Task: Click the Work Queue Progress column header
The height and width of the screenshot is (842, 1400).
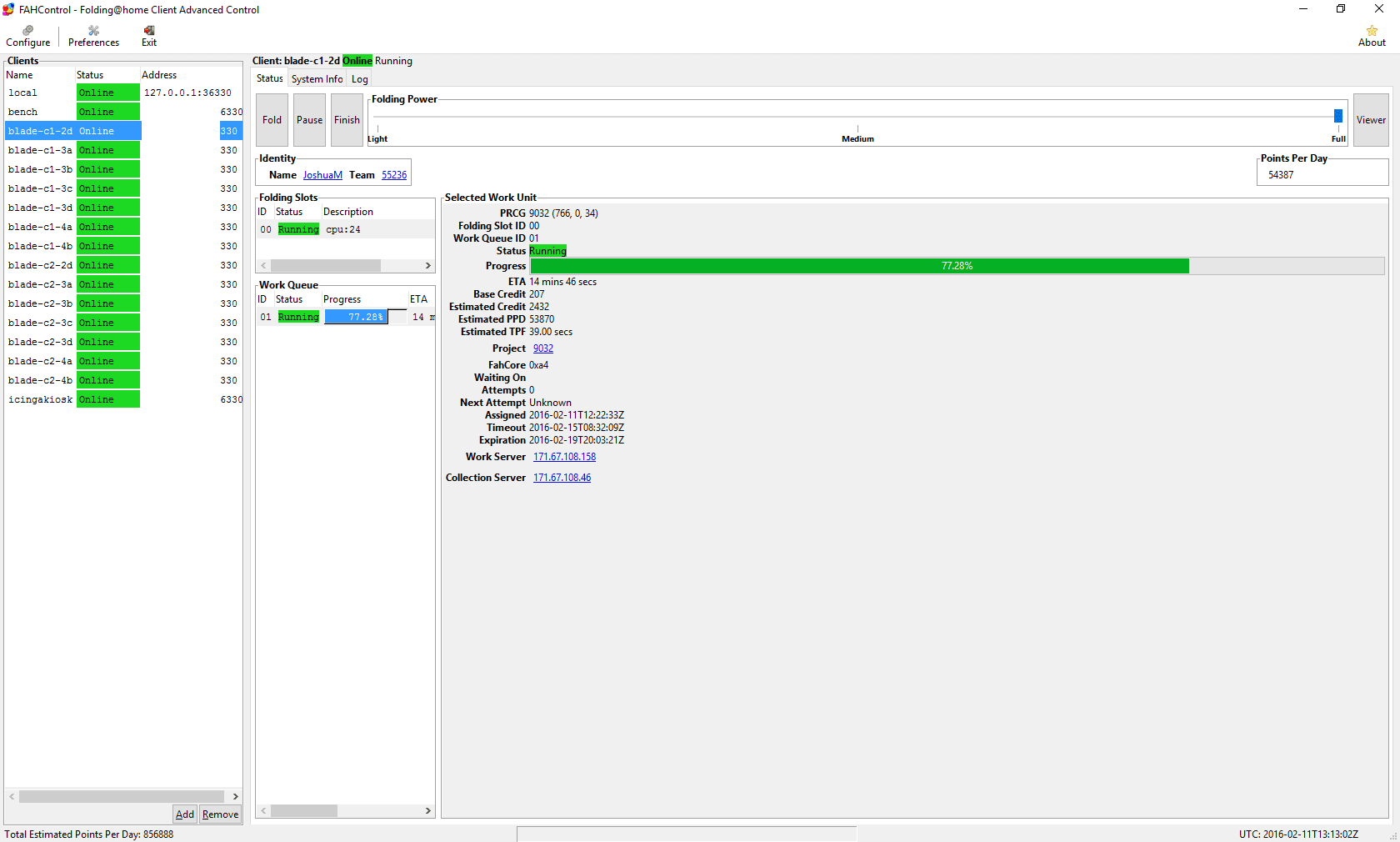Action: (364, 299)
